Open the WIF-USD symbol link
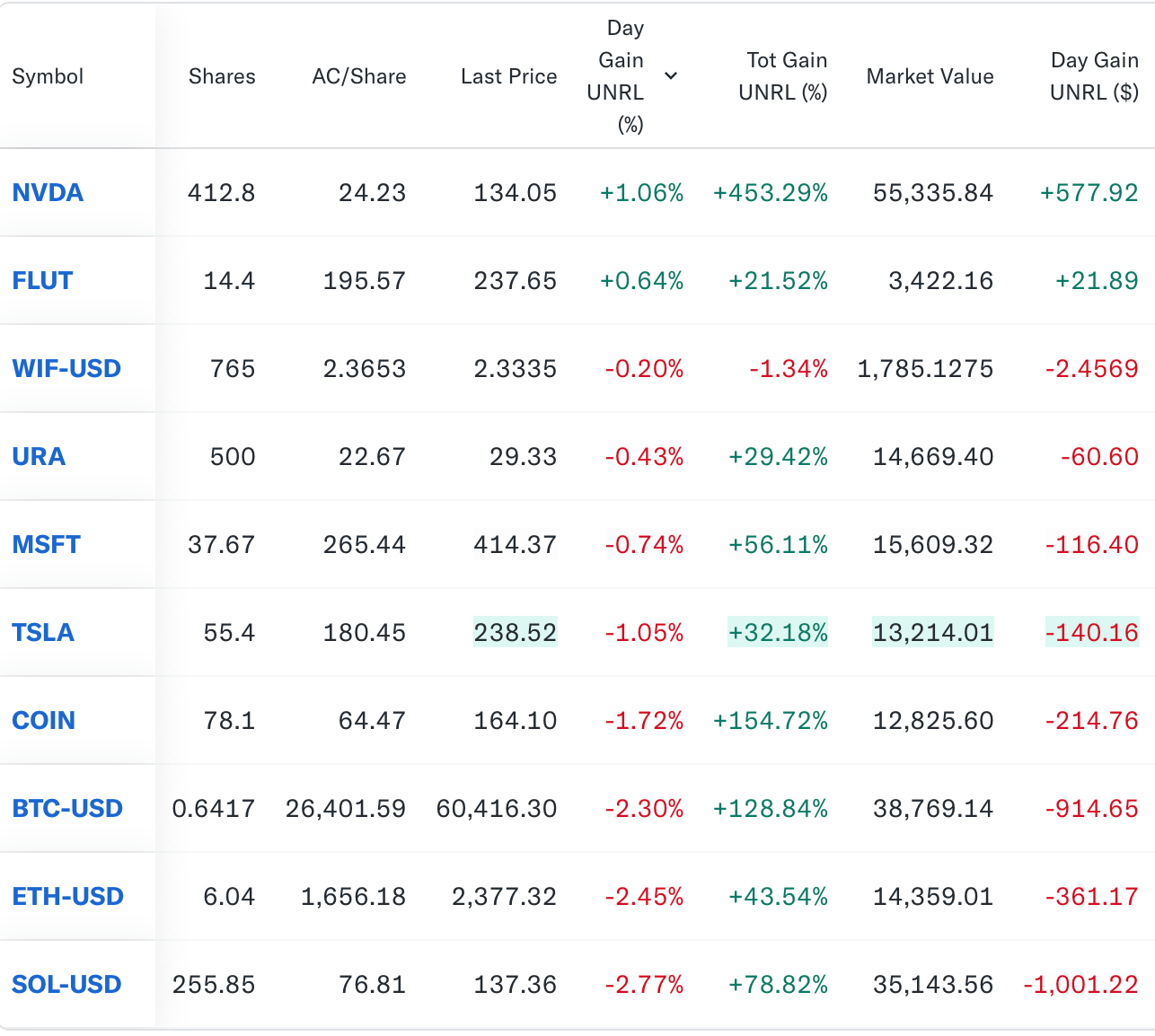This screenshot has width=1155, height=1036. [x=66, y=369]
